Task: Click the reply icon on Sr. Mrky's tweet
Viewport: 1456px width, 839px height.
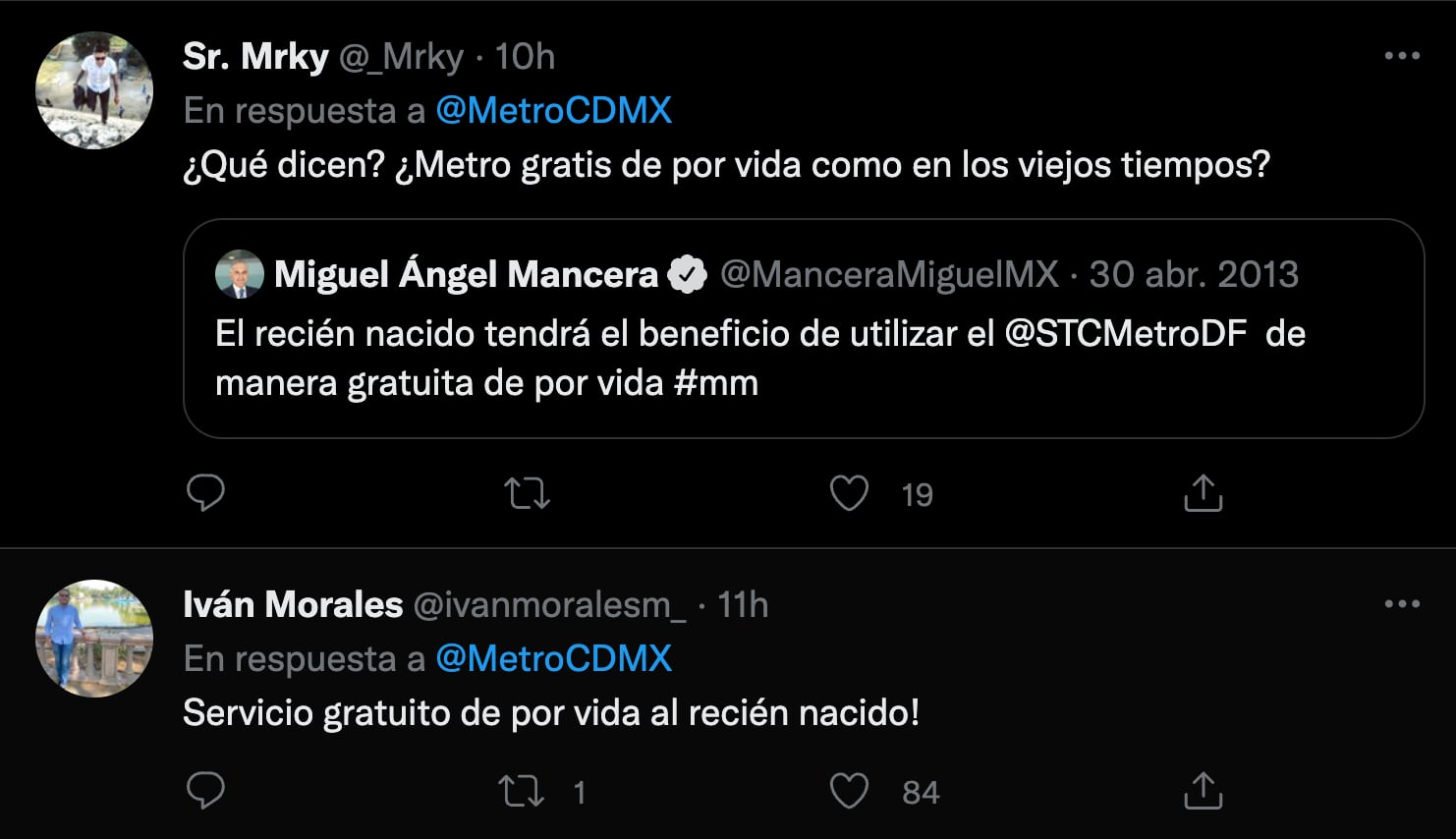Action: (x=205, y=493)
